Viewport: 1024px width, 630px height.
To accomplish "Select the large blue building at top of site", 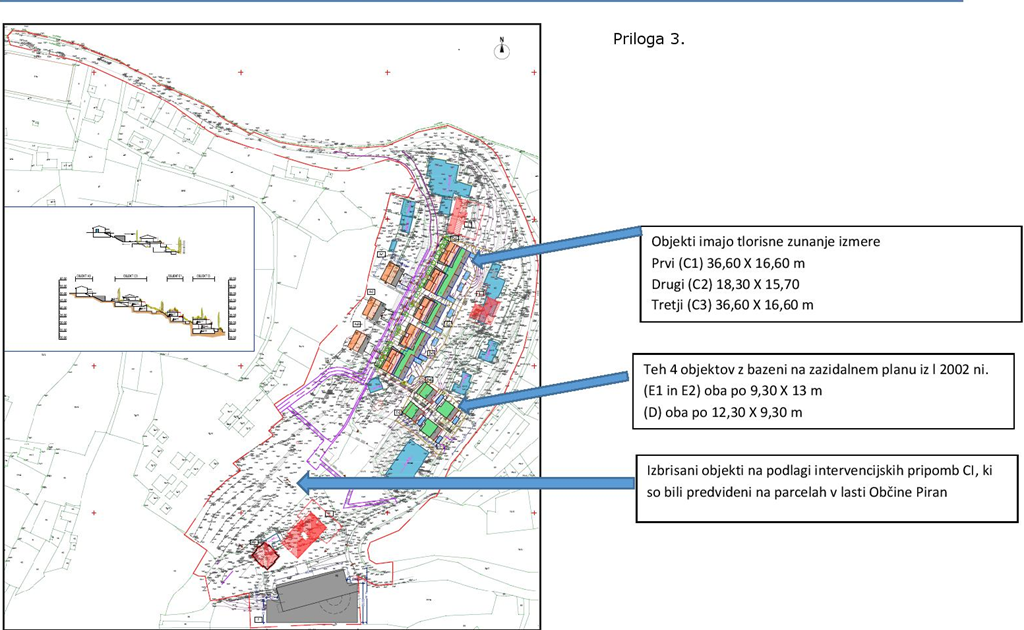I will (x=449, y=177).
